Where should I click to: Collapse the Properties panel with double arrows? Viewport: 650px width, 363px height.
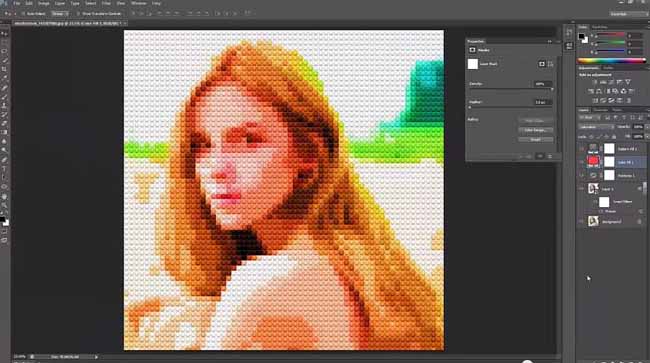(x=550, y=41)
